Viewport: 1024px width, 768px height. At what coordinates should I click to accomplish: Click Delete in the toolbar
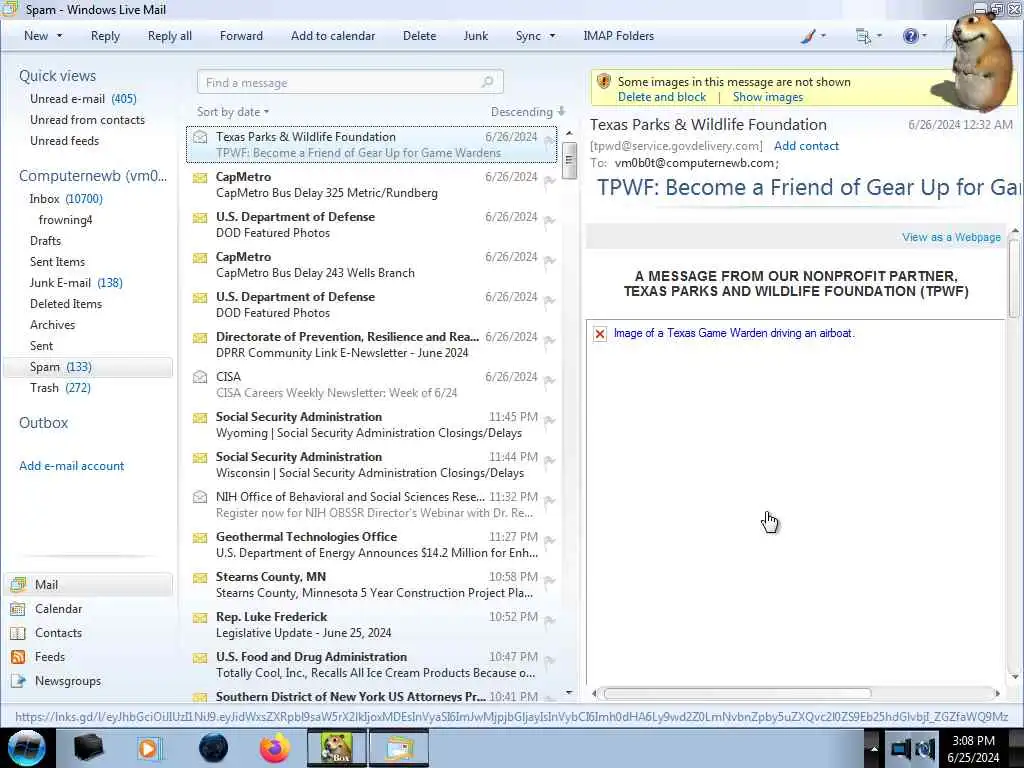[x=419, y=36]
